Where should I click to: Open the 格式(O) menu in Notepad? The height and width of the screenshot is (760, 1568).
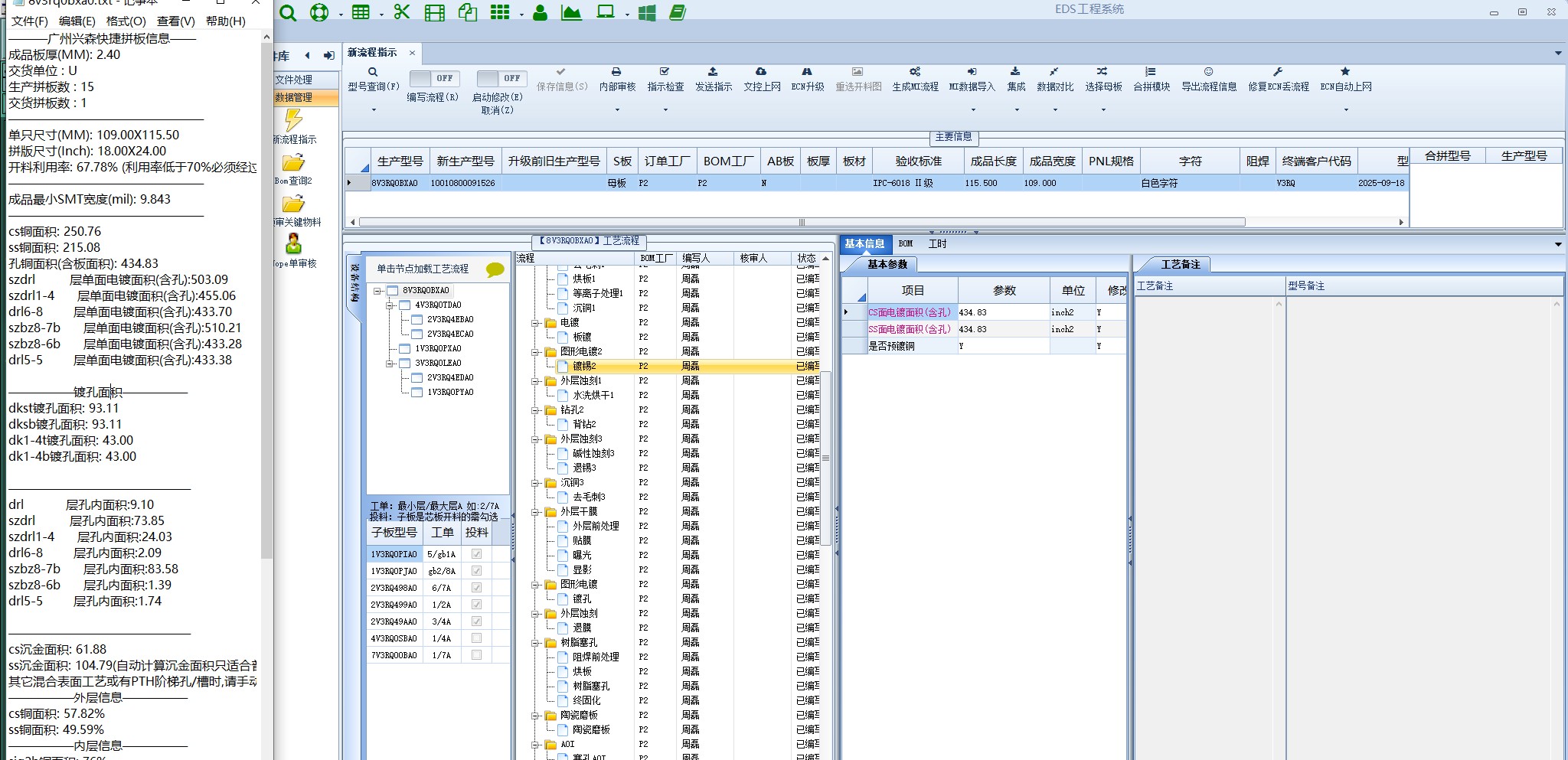coord(126,21)
